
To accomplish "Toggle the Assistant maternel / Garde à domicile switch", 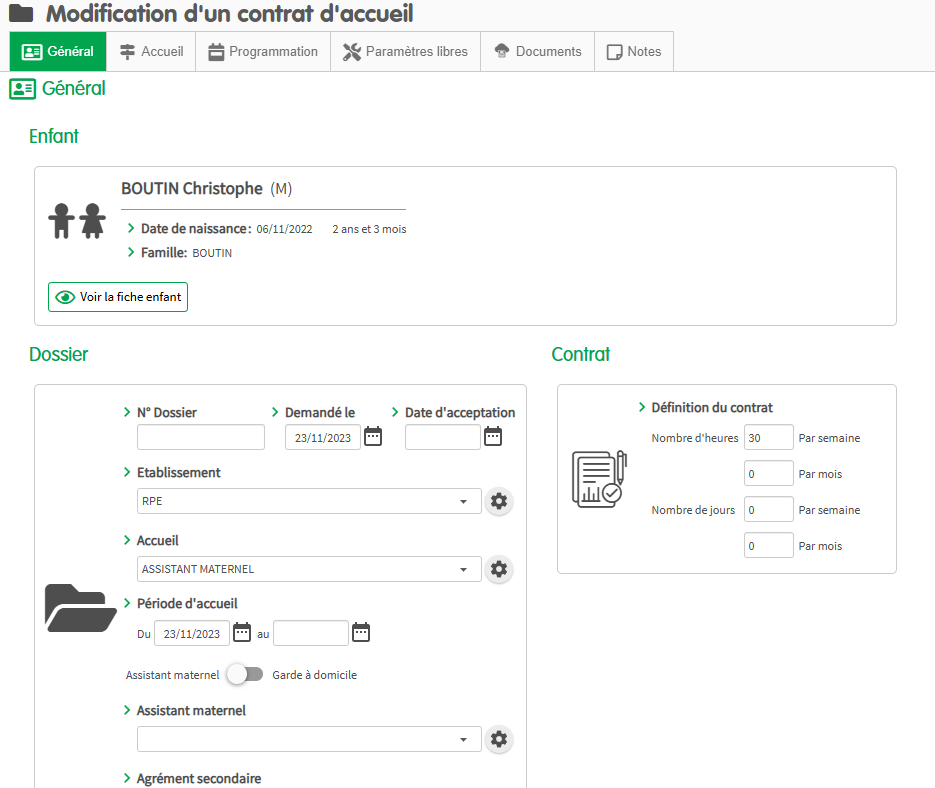I will (245, 675).
